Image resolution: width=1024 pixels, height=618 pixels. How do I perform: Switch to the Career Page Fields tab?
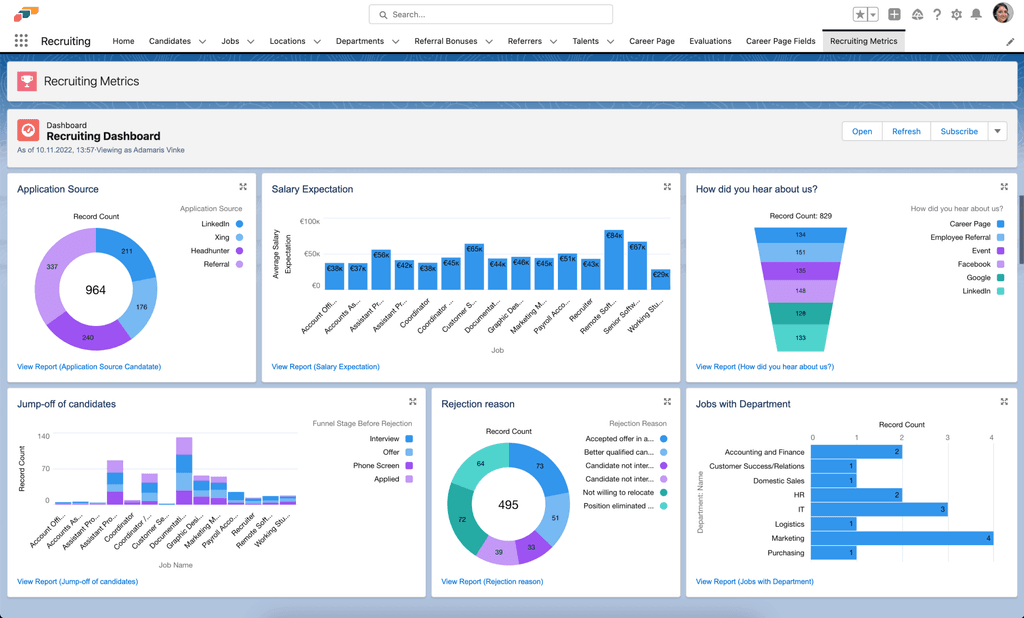tap(780, 41)
